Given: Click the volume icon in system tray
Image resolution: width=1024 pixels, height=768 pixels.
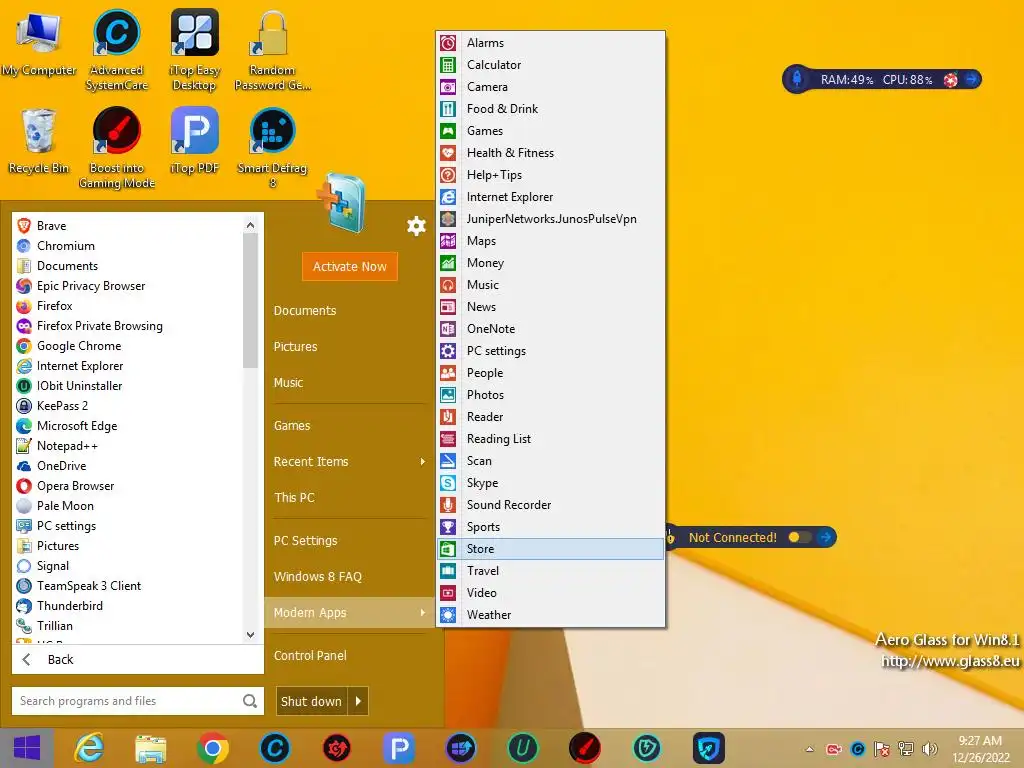Looking at the screenshot, I should tap(929, 749).
